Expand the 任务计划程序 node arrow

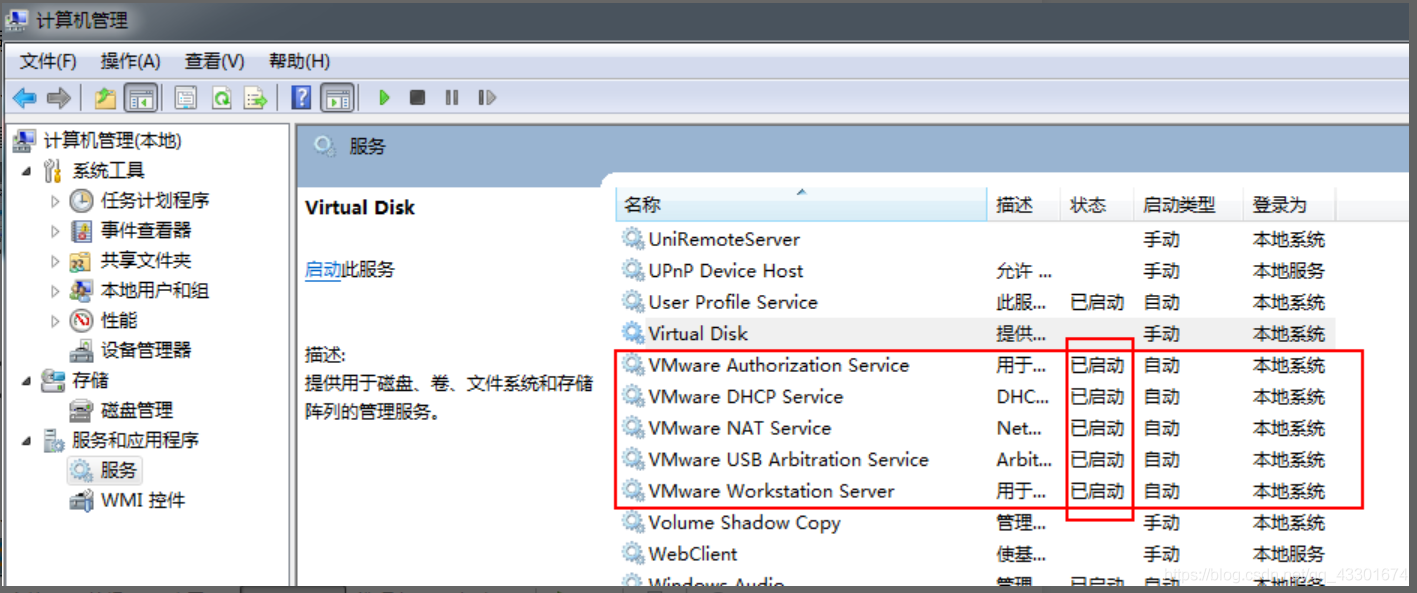[56, 201]
